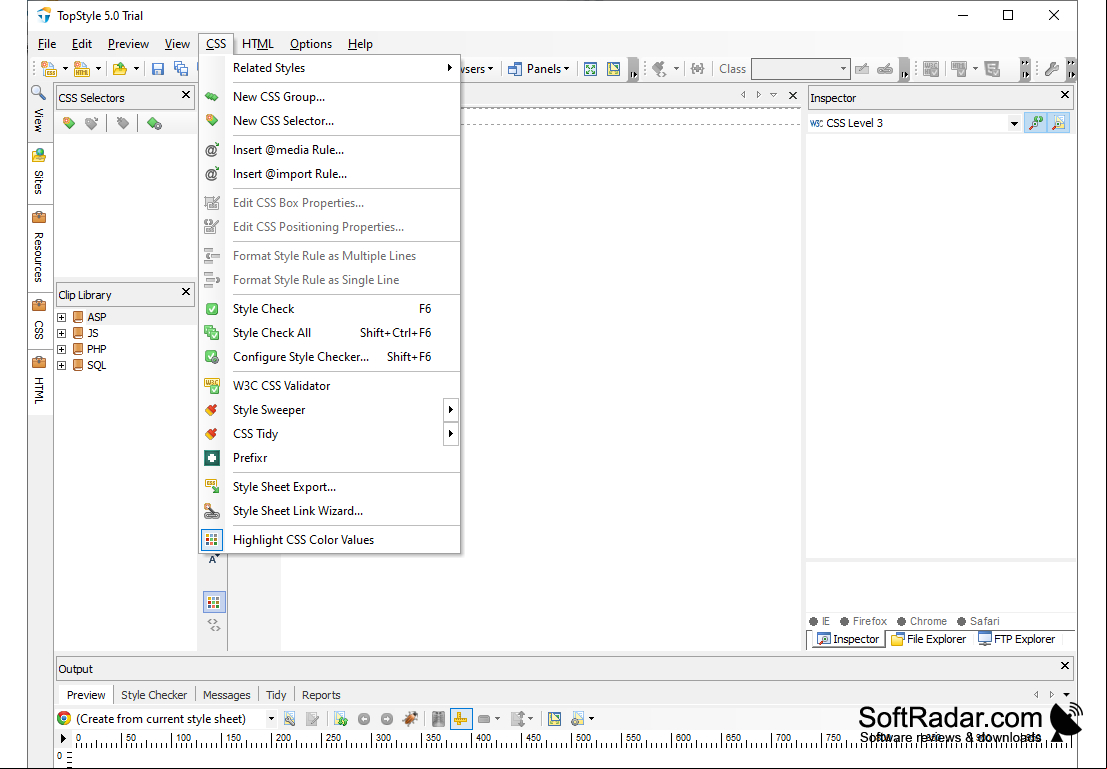1107x769 pixels.
Task: Click the New HTML document toolbar icon
Action: click(82, 68)
